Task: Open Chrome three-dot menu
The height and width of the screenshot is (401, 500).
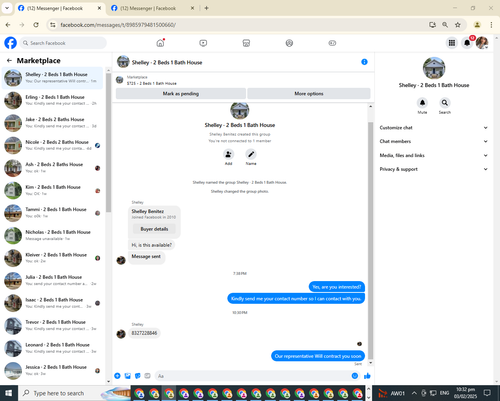Action: click(x=491, y=25)
